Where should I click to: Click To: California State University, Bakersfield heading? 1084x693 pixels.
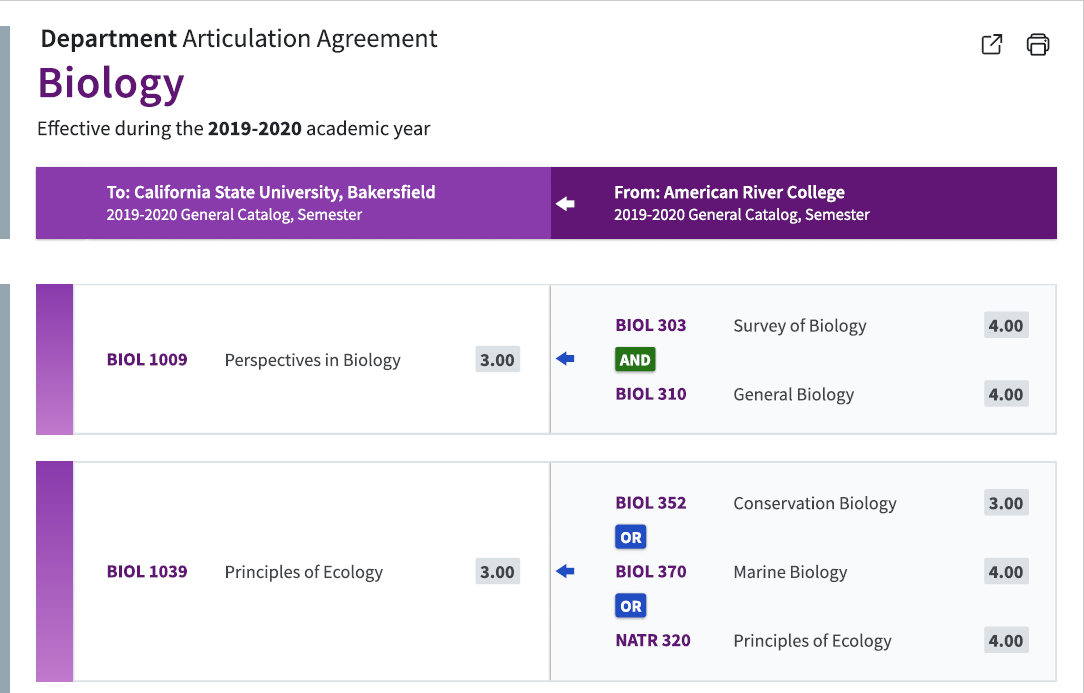[271, 192]
